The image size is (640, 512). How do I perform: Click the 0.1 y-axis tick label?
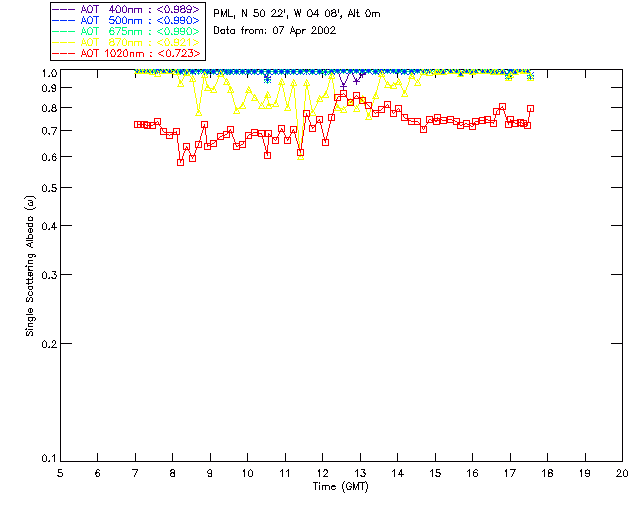(x=49, y=459)
